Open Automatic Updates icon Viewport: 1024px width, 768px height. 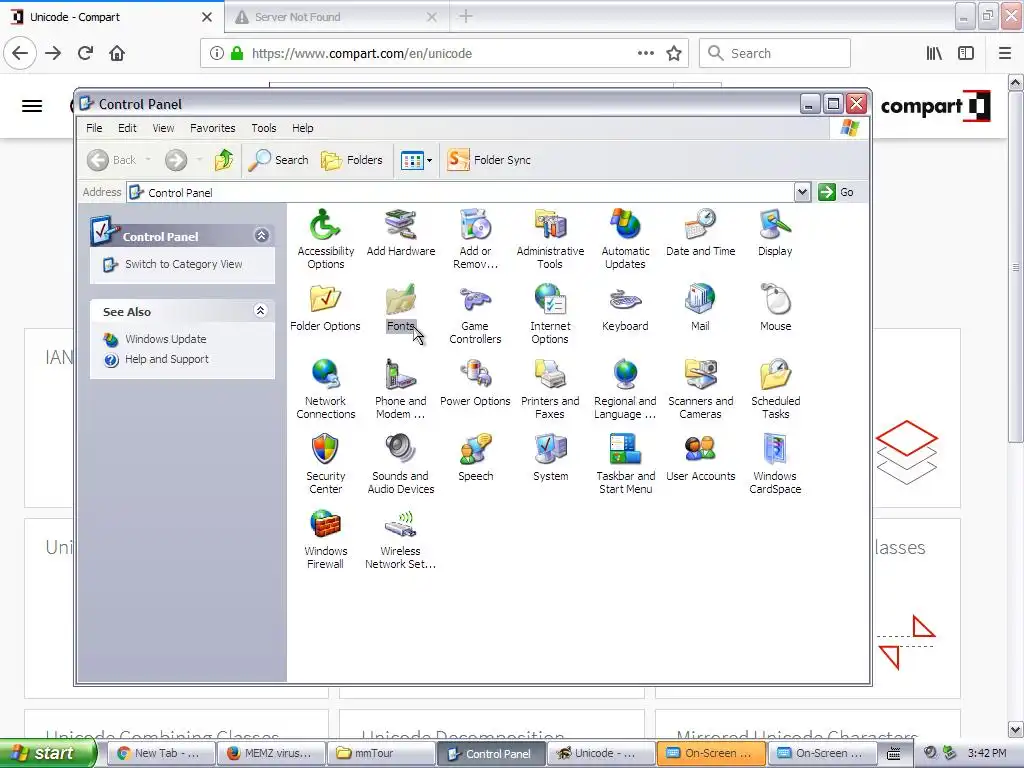(625, 238)
